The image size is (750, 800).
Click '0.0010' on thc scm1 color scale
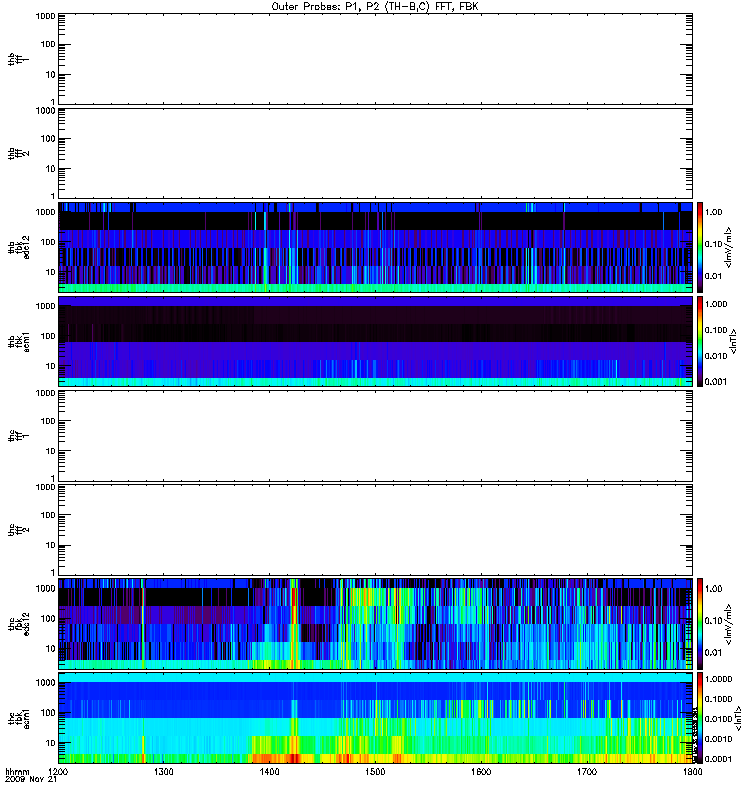[x=718, y=739]
